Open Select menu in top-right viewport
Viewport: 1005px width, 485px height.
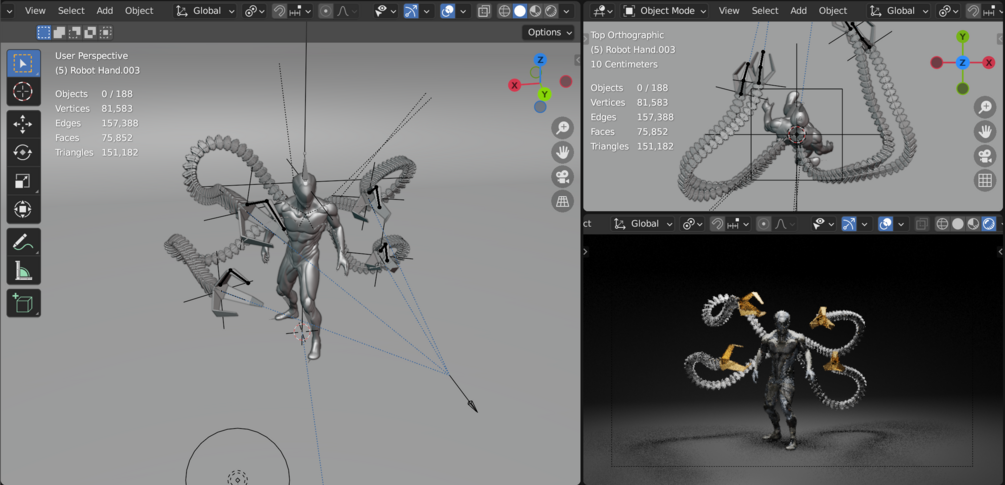pos(765,11)
